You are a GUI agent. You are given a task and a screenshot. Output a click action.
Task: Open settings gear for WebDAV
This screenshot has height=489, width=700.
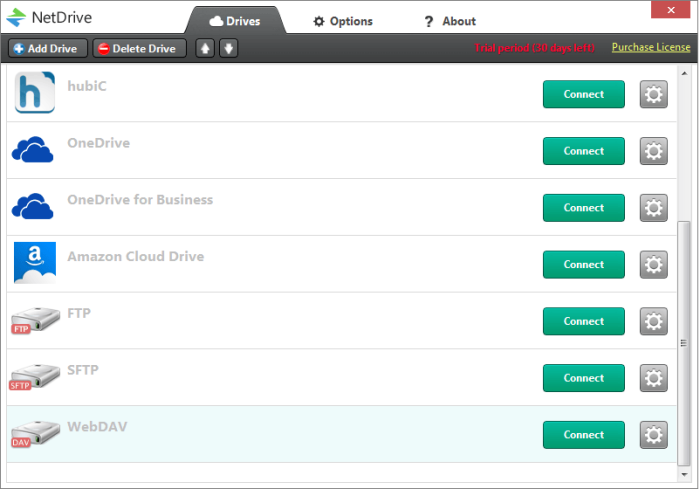coord(654,435)
